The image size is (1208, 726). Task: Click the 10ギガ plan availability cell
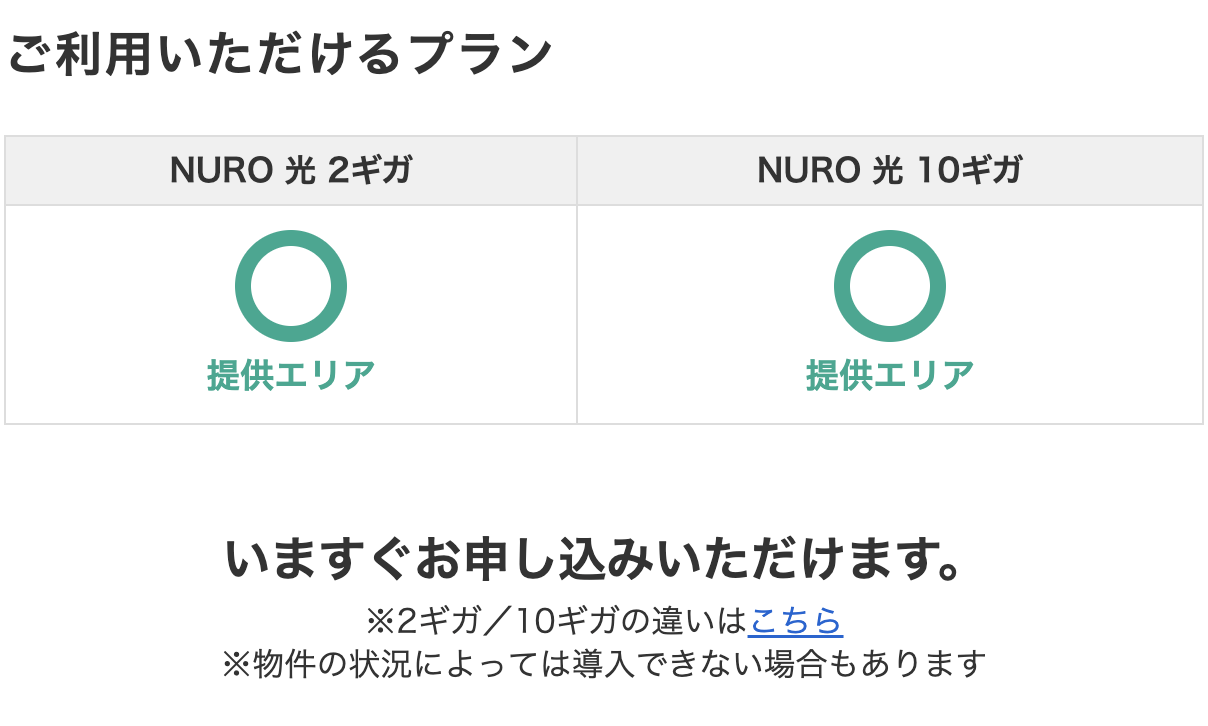point(891,312)
